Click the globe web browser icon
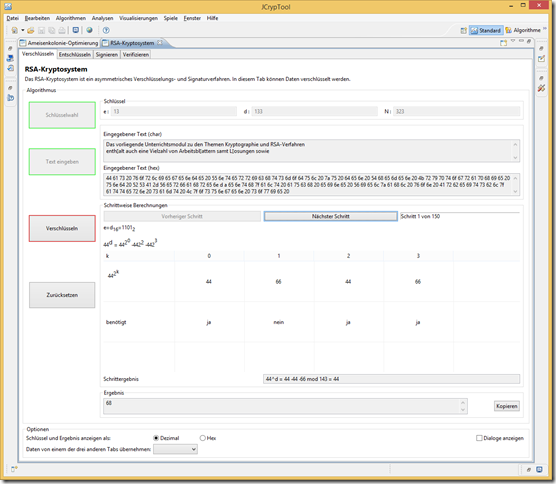Image resolution: width=556 pixels, height=484 pixels. 89,30
